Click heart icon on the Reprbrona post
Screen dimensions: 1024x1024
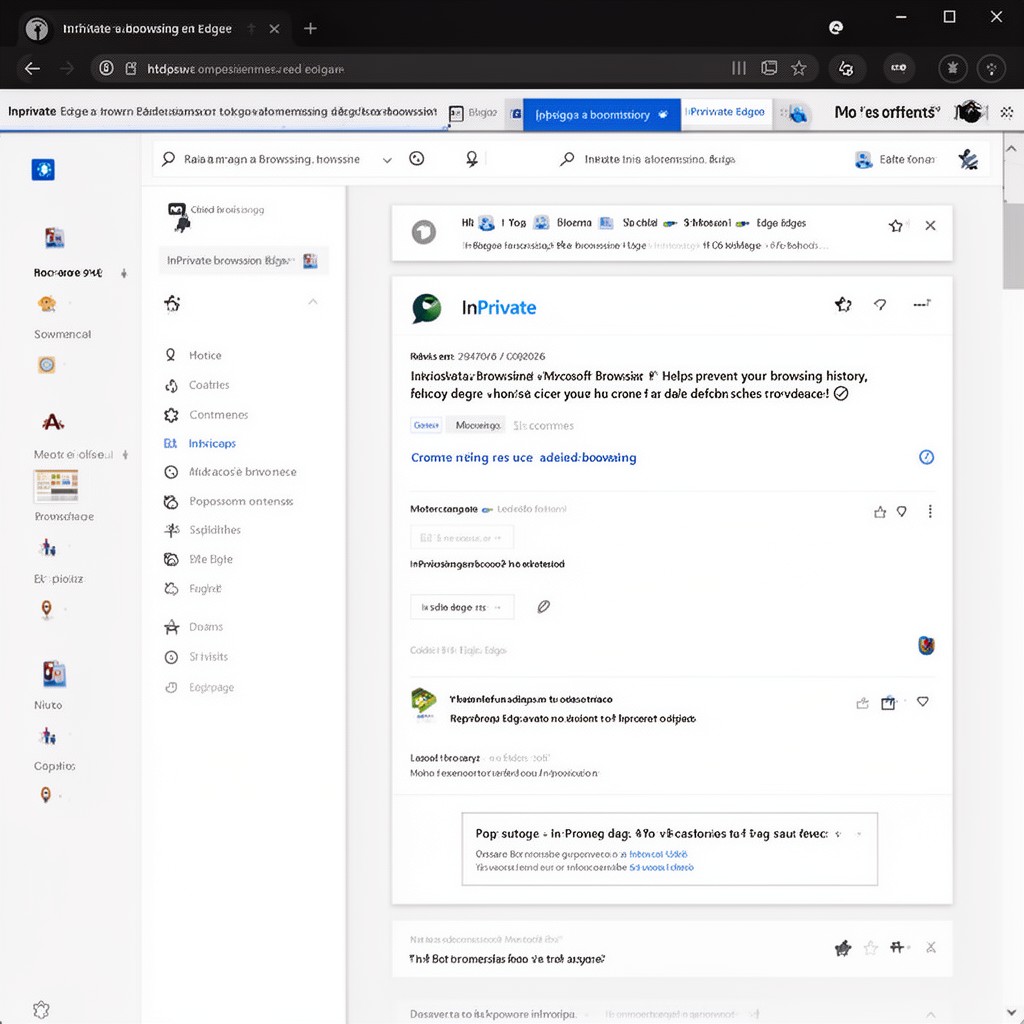[x=922, y=702]
